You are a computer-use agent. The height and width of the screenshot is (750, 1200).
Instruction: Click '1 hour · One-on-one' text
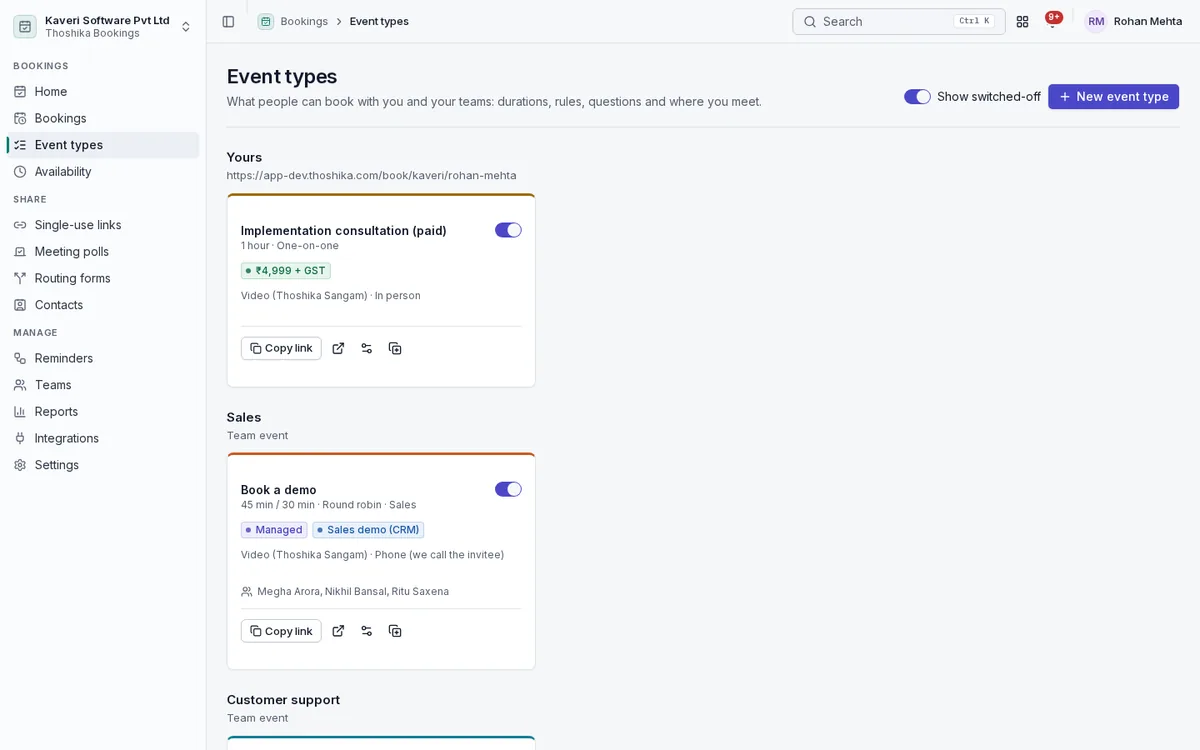(x=290, y=246)
